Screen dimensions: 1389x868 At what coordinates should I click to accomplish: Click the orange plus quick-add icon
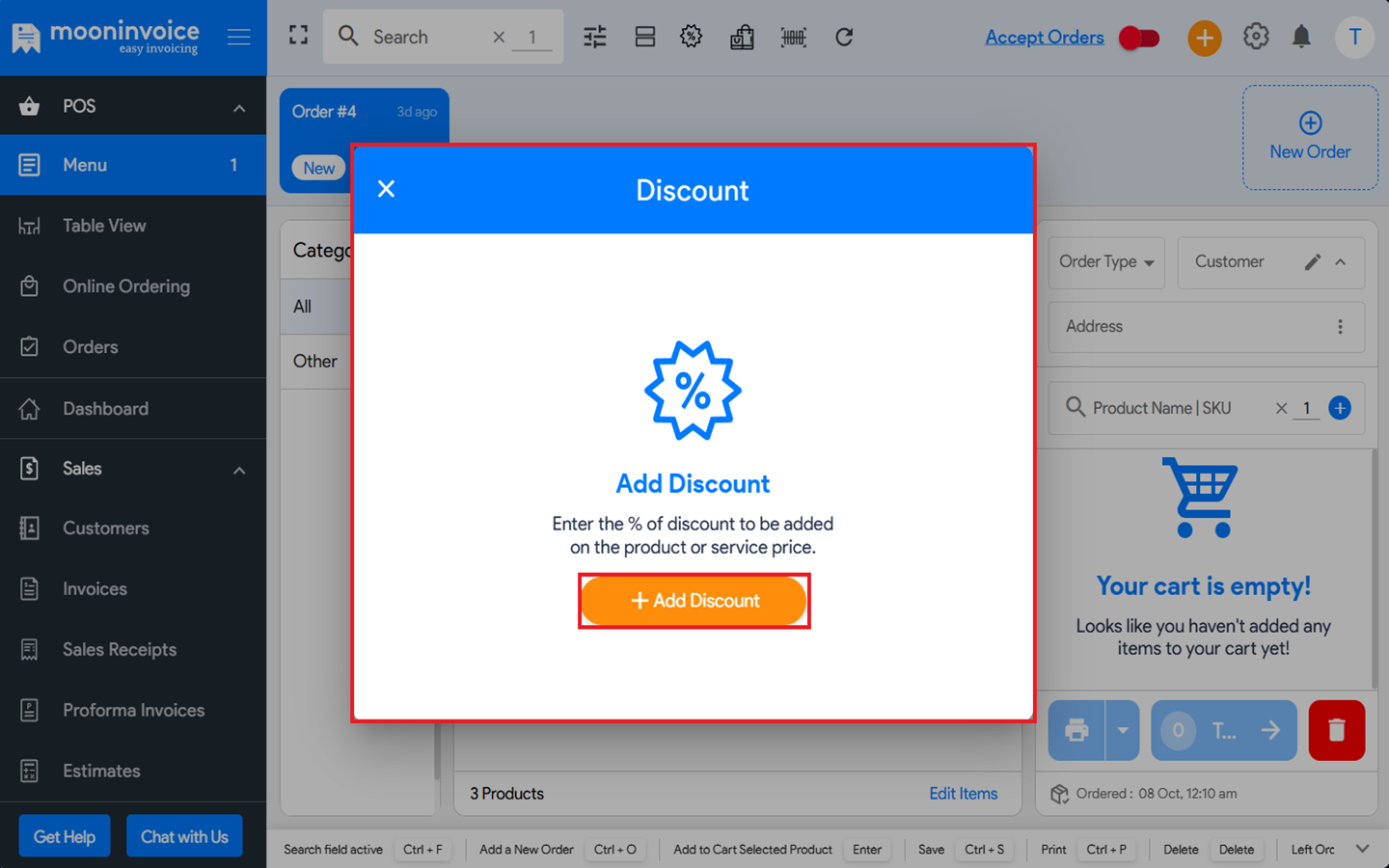pyautogui.click(x=1204, y=38)
